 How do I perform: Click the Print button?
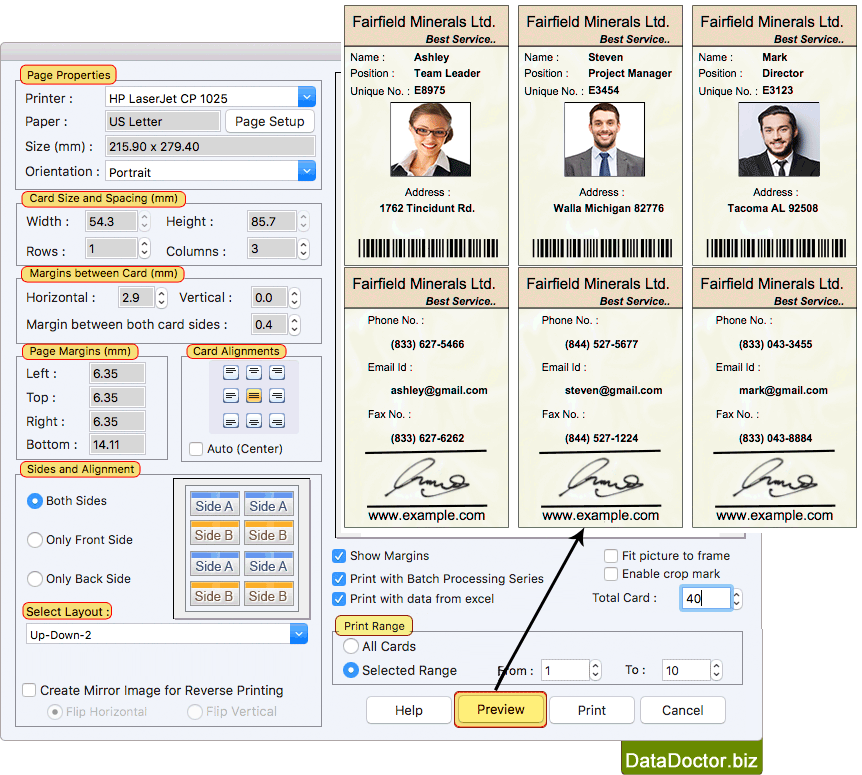point(592,710)
